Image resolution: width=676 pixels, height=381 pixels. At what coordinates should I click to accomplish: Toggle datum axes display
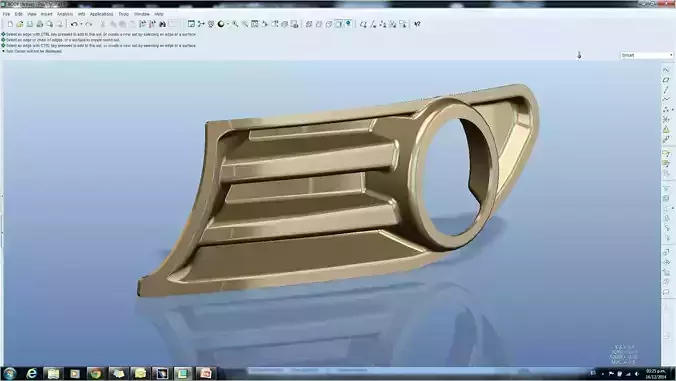point(373,24)
